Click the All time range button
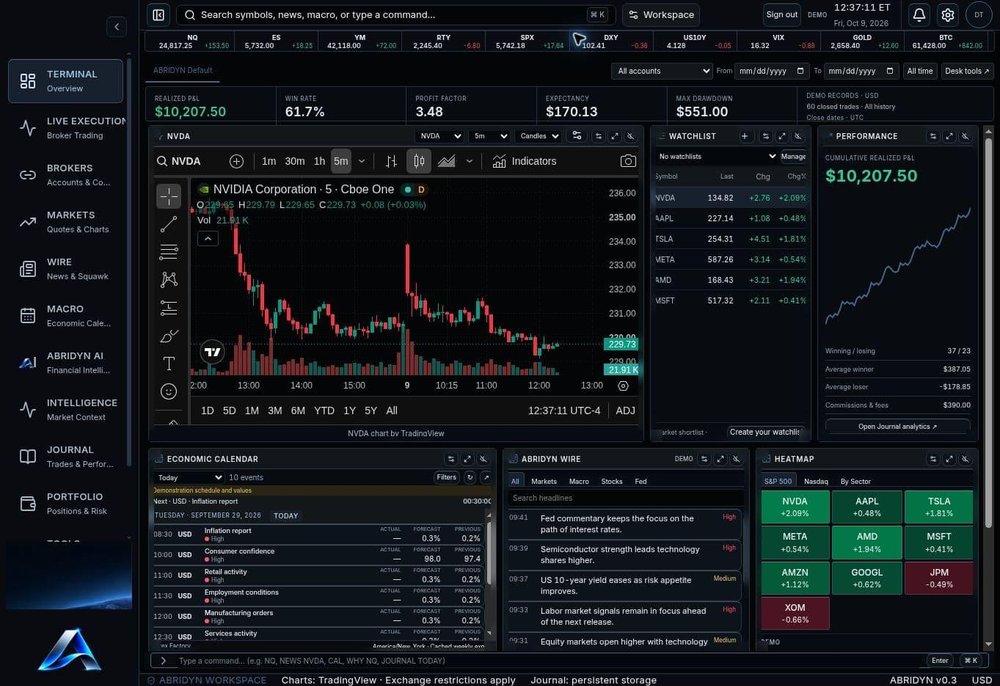Viewport: 1000px width, 686px height. (x=920, y=71)
